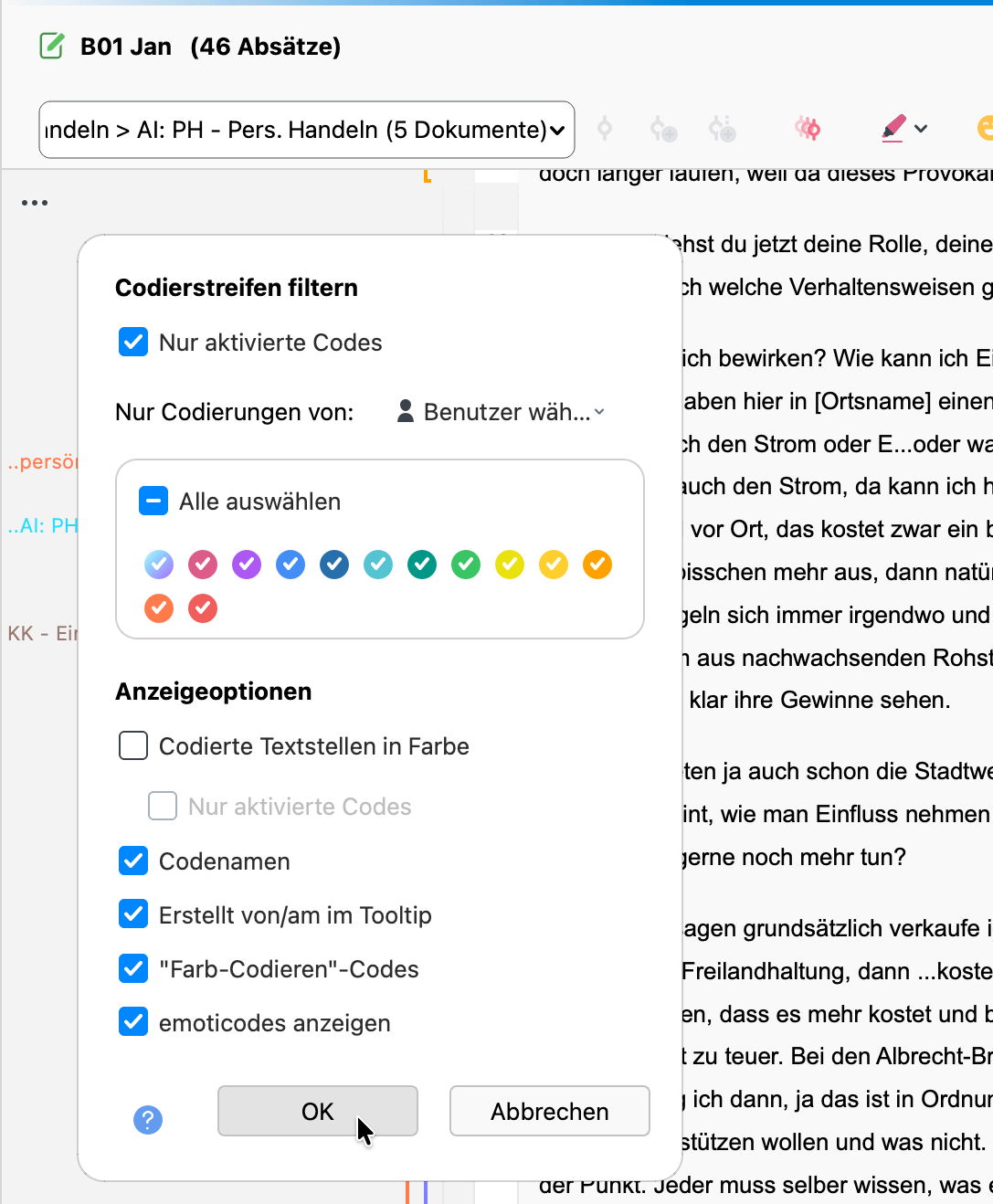Click the blue help question mark icon
This screenshot has height=1204, width=993.
pyautogui.click(x=148, y=1119)
